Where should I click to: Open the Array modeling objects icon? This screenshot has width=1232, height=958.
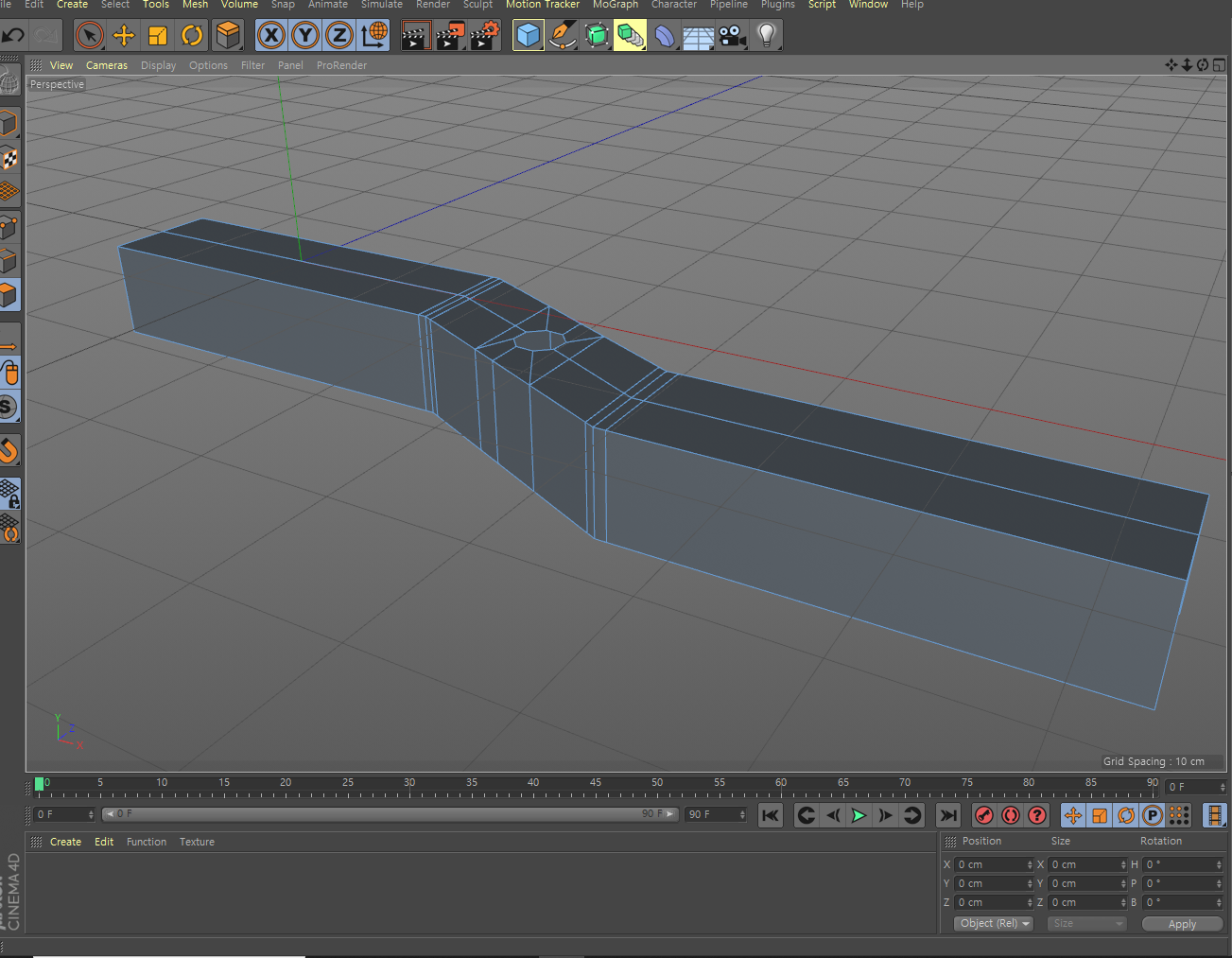630,36
